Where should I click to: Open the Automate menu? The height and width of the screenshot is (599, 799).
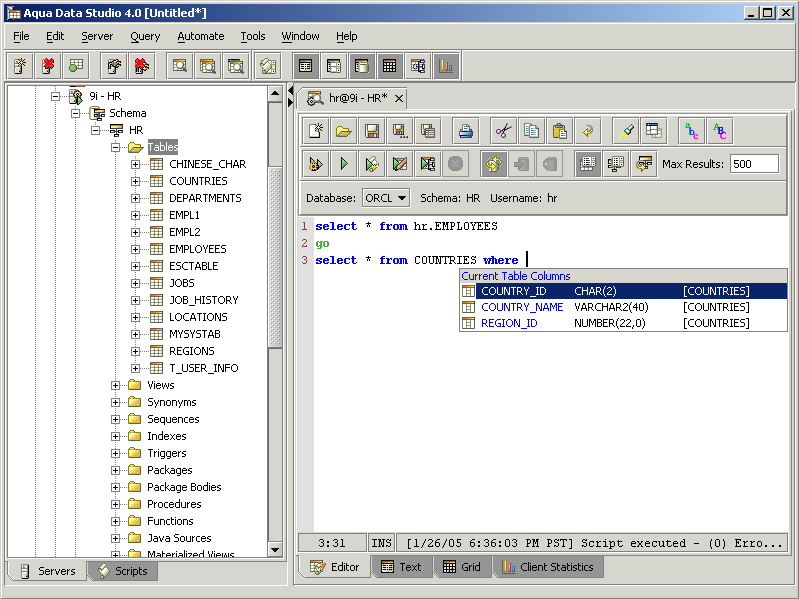(201, 36)
